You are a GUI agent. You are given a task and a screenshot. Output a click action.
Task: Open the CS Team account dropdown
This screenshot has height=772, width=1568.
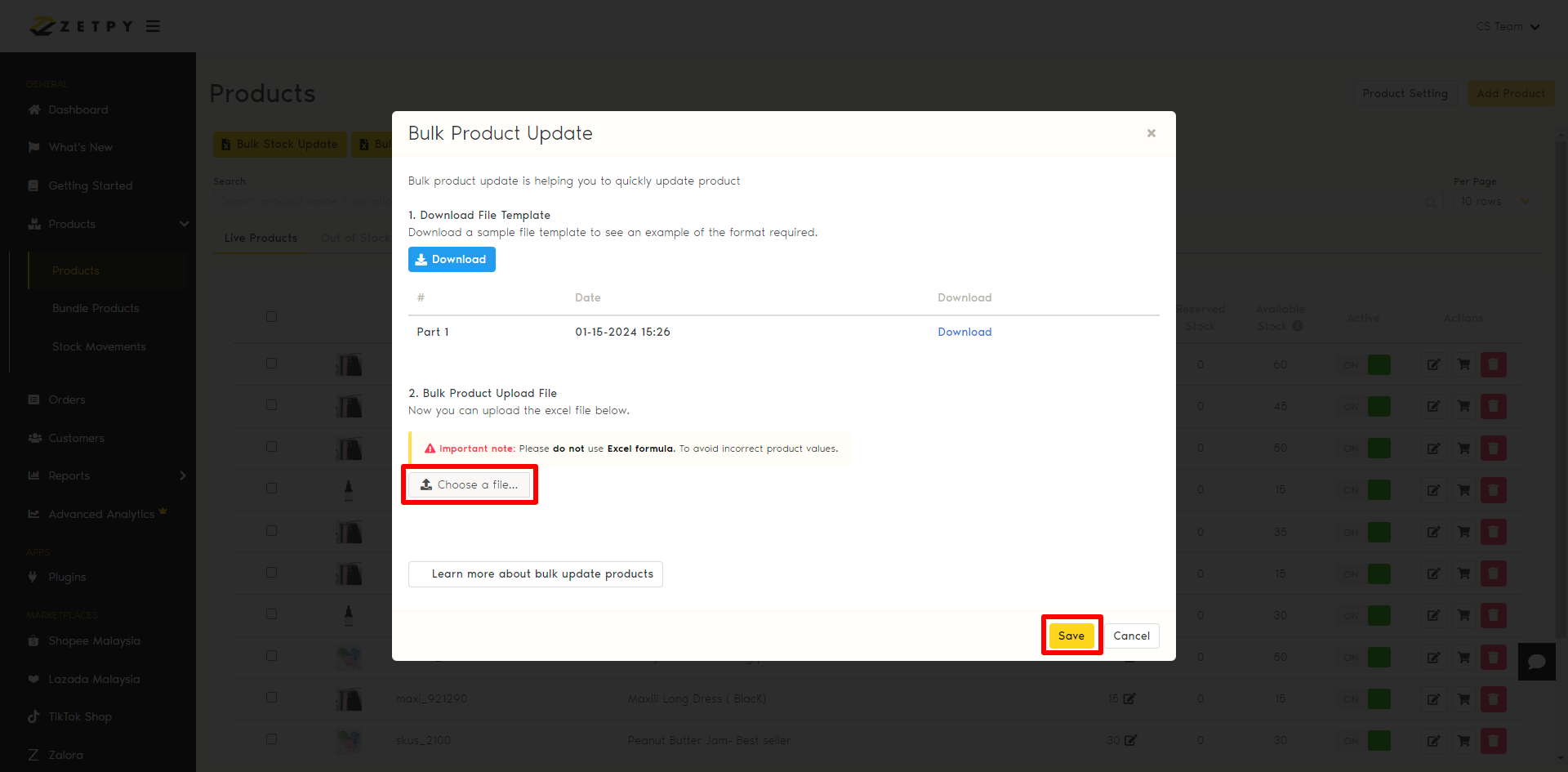[1507, 26]
